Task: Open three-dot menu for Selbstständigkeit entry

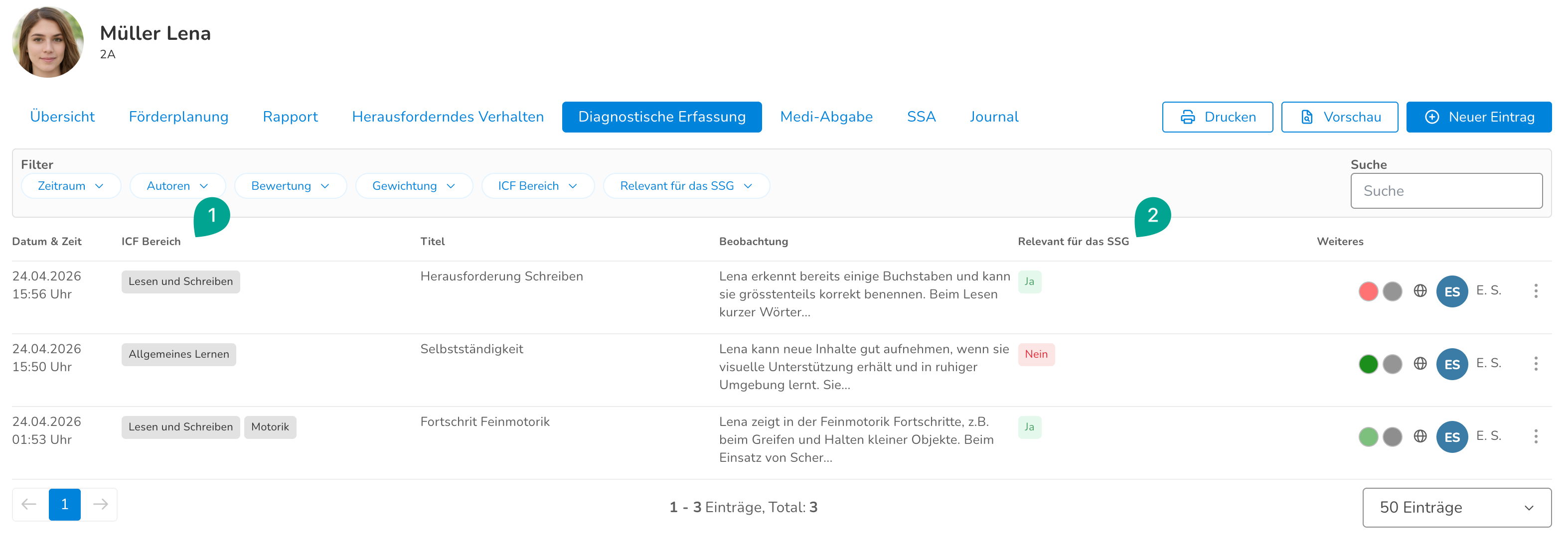Action: click(1536, 364)
